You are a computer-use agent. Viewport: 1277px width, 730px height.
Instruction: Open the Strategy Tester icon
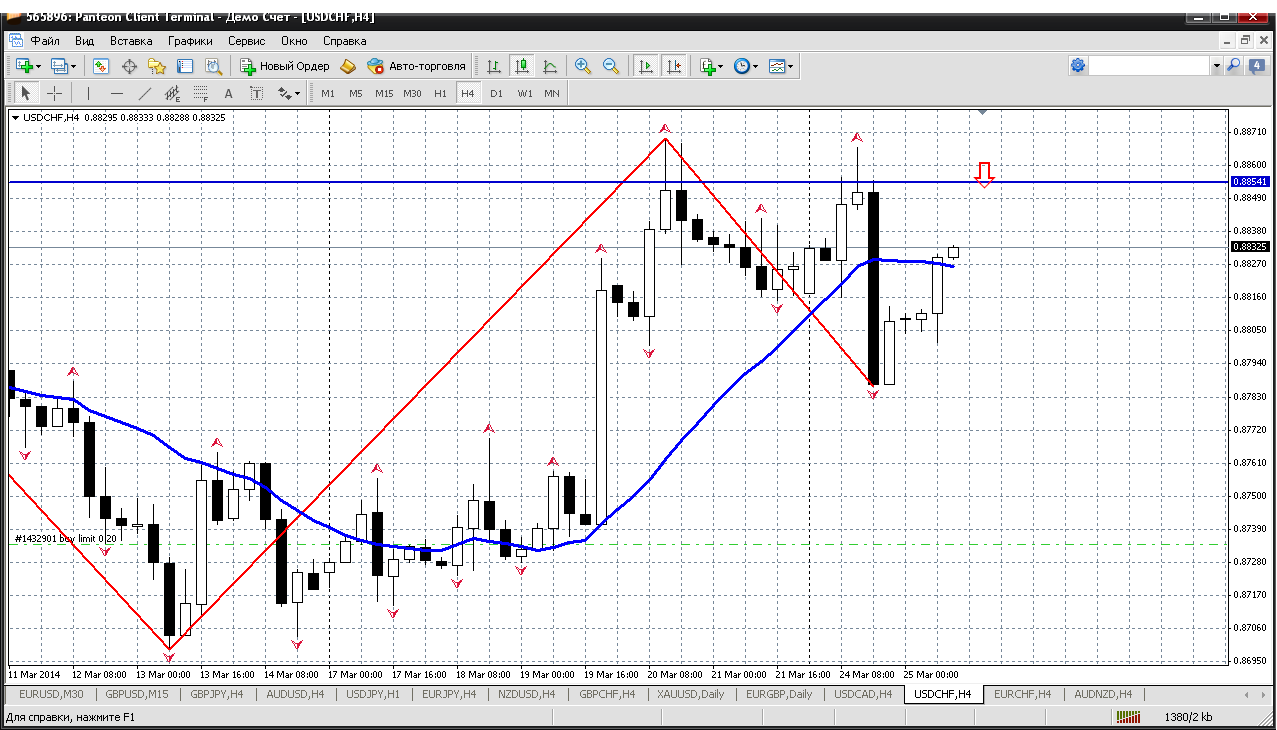coord(213,66)
